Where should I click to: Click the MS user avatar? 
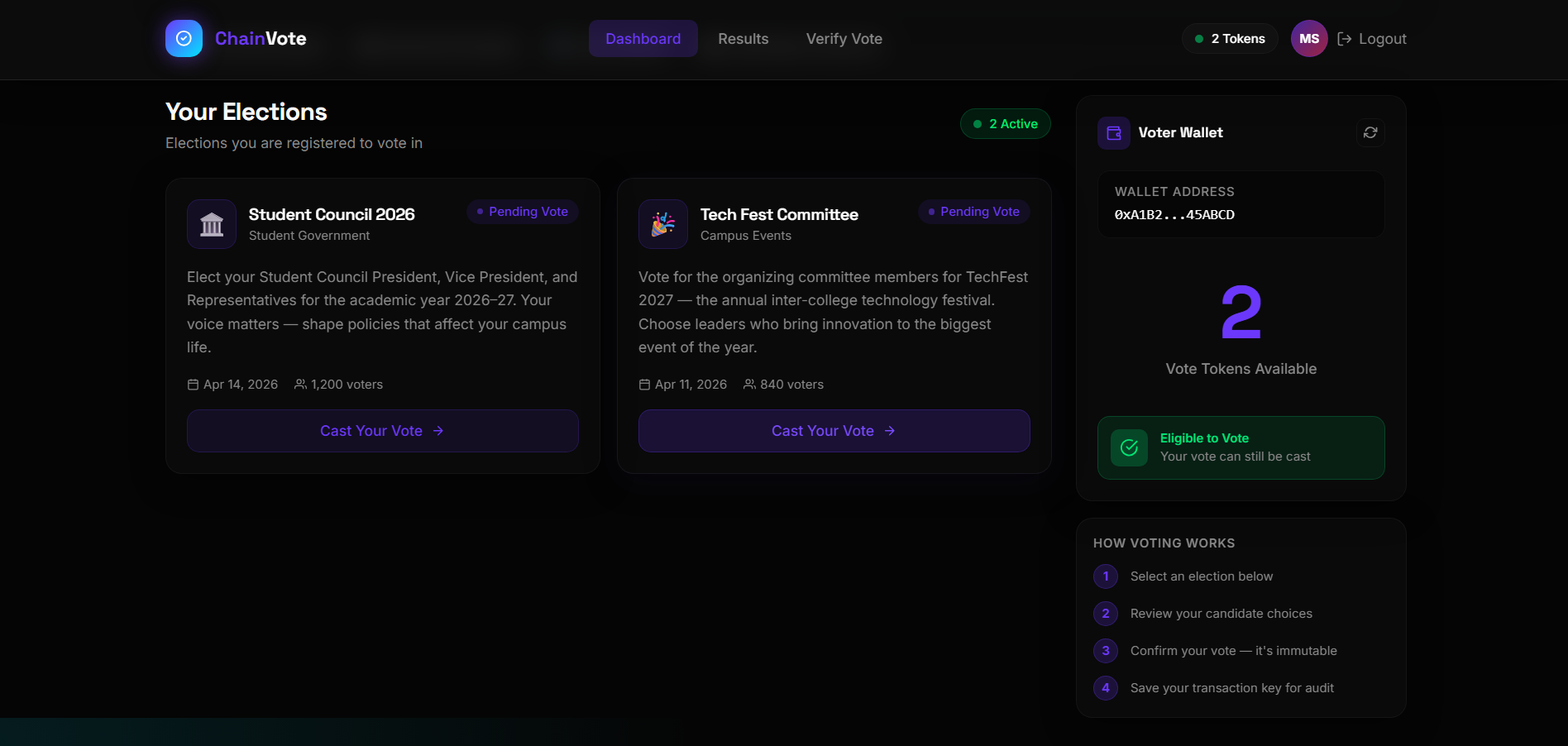[1309, 39]
